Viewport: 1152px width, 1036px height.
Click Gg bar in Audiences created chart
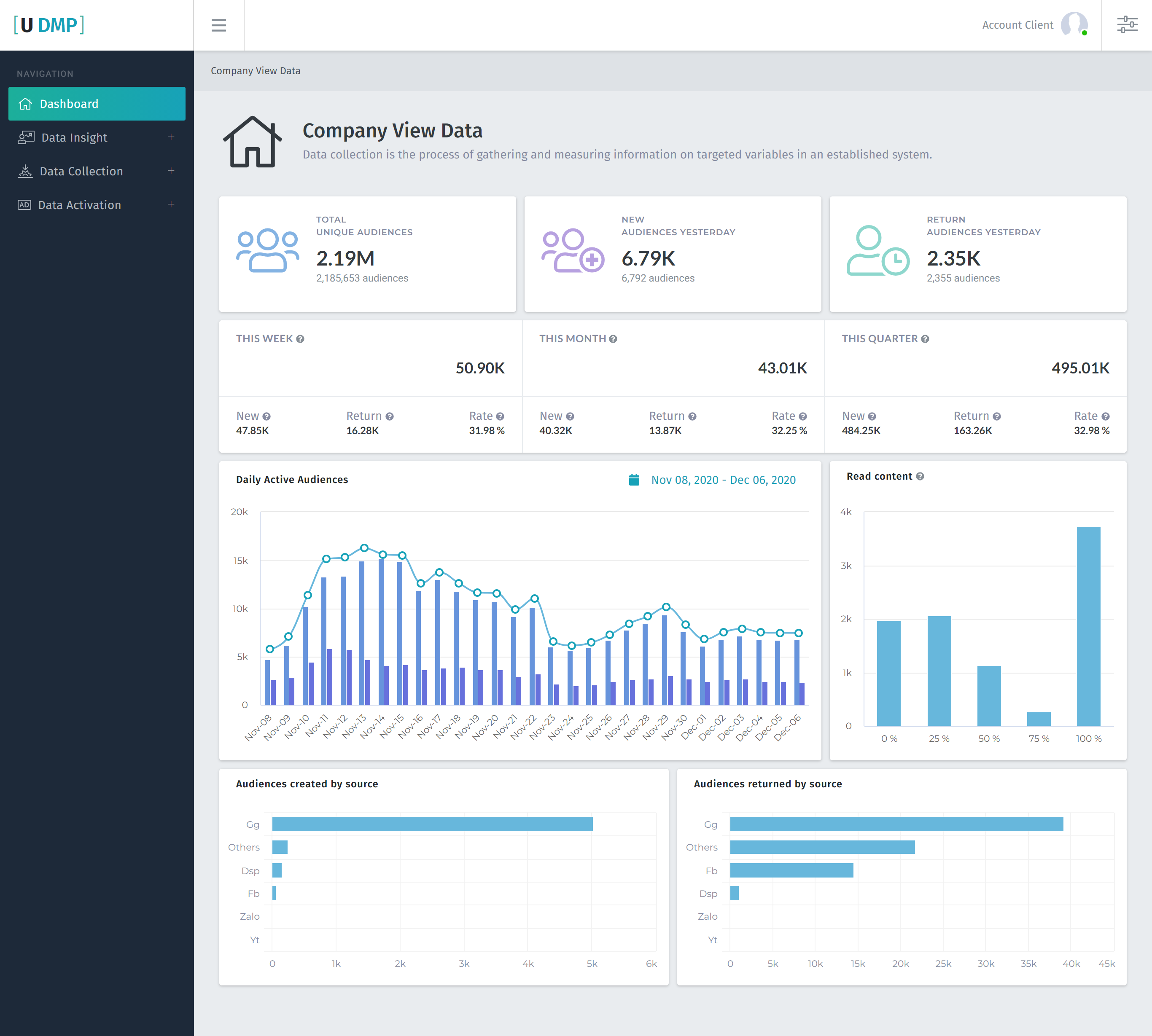[432, 824]
